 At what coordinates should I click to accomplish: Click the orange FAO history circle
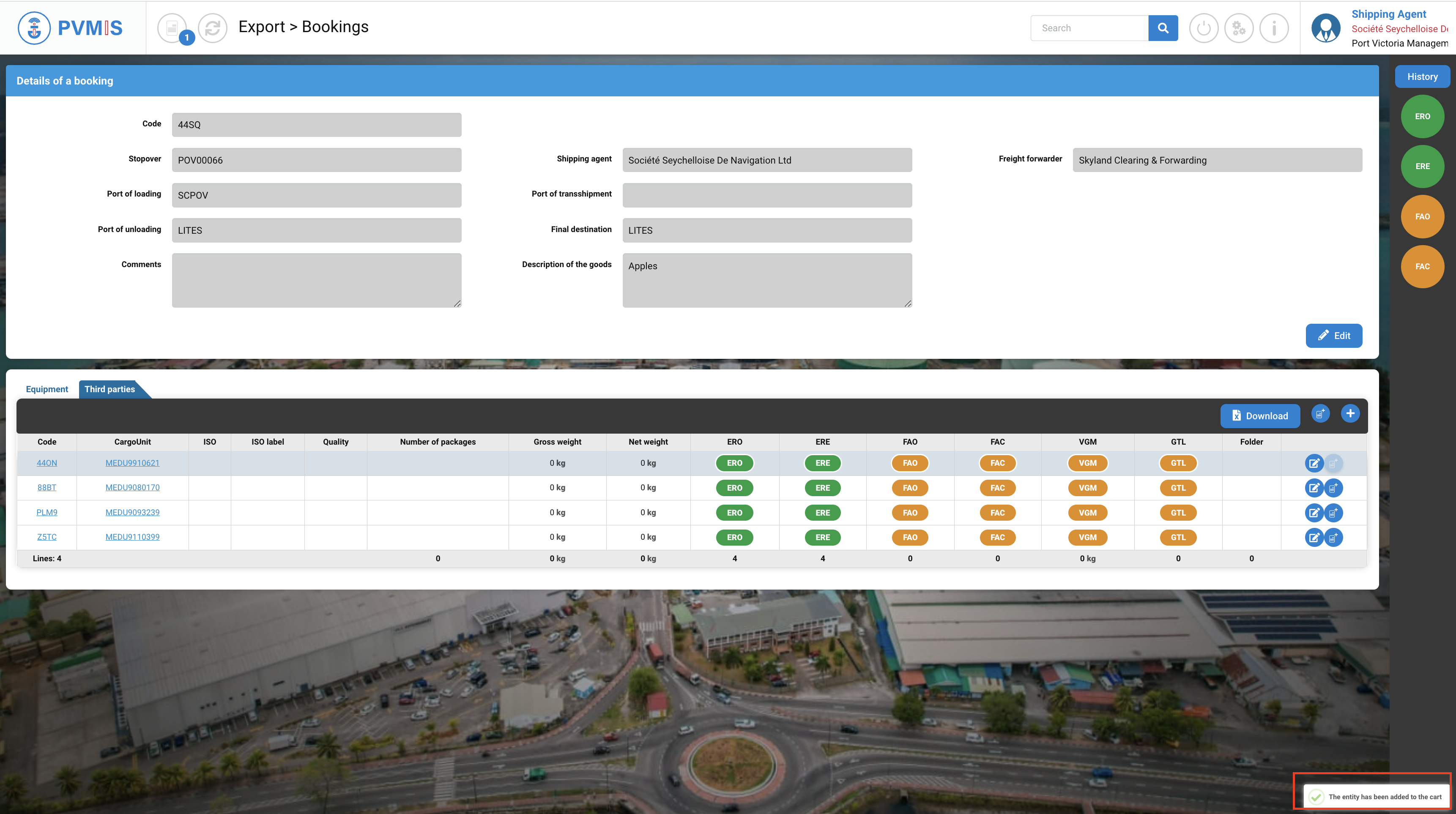tap(1422, 216)
